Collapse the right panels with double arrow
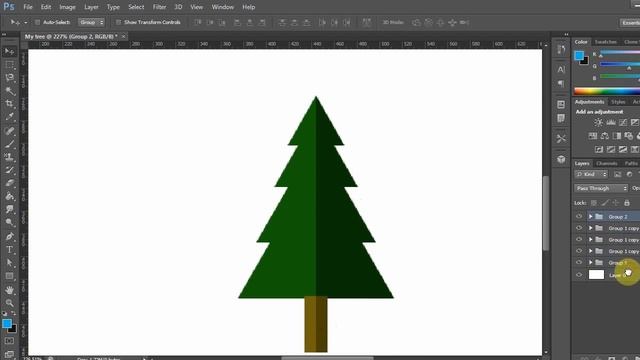 566,35
